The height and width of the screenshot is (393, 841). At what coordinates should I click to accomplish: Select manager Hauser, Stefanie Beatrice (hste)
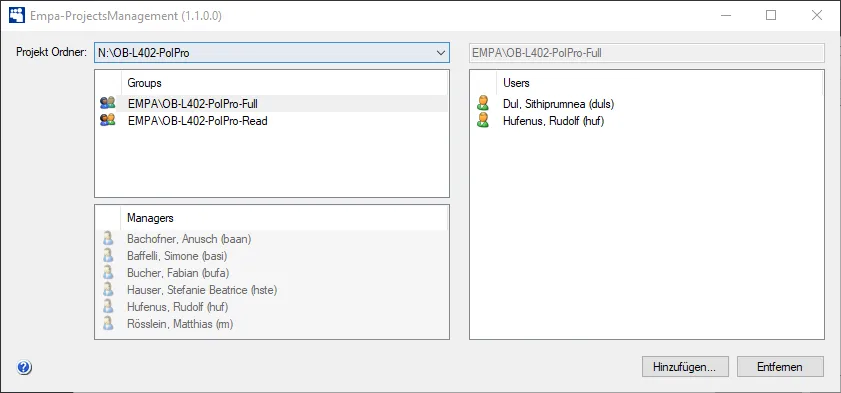pos(202,290)
